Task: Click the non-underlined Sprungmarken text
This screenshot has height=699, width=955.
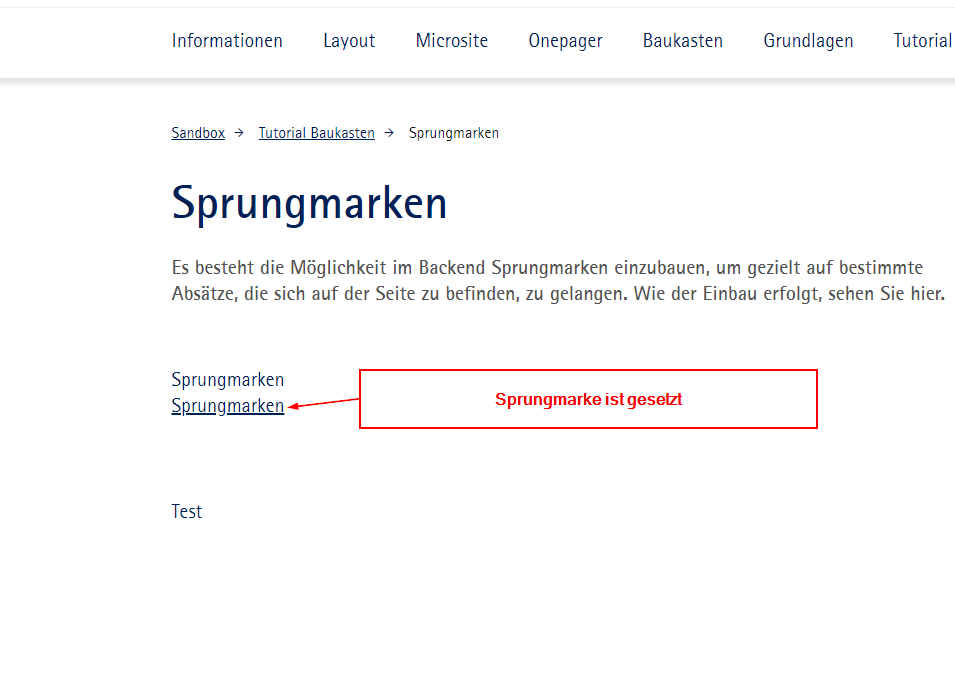Action: [228, 380]
